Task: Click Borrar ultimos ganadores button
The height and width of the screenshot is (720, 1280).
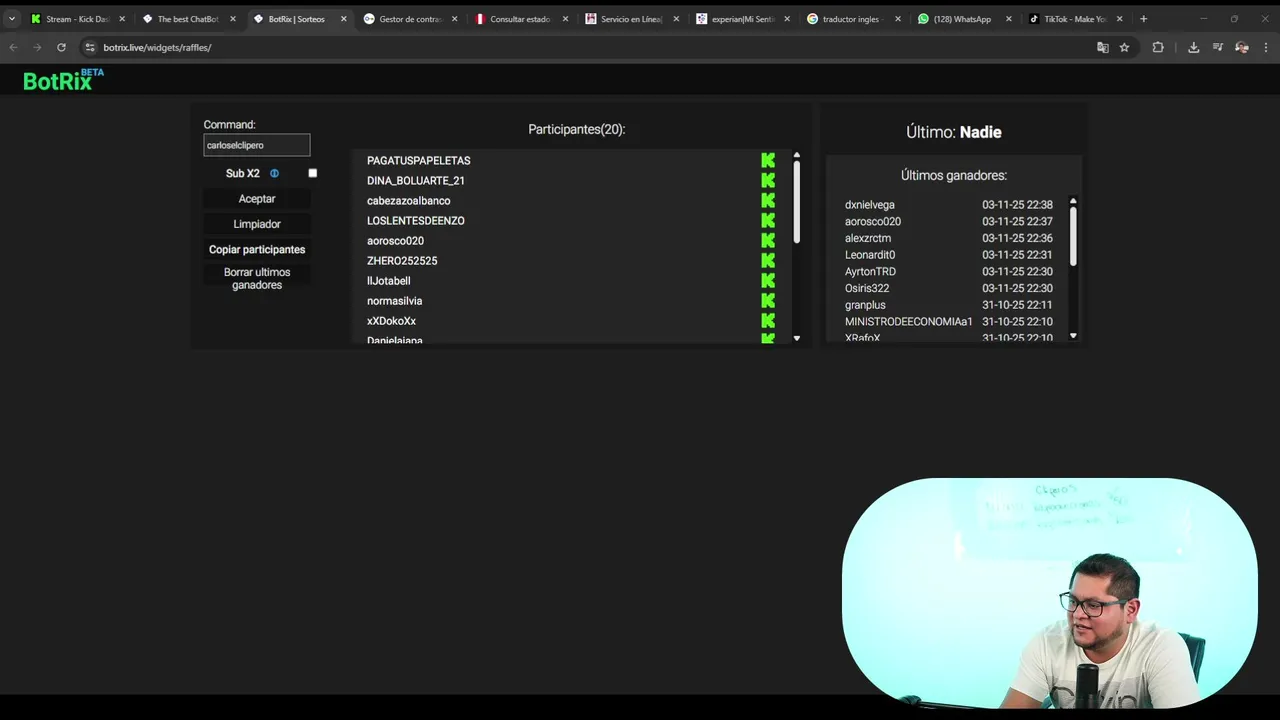Action: [x=257, y=278]
